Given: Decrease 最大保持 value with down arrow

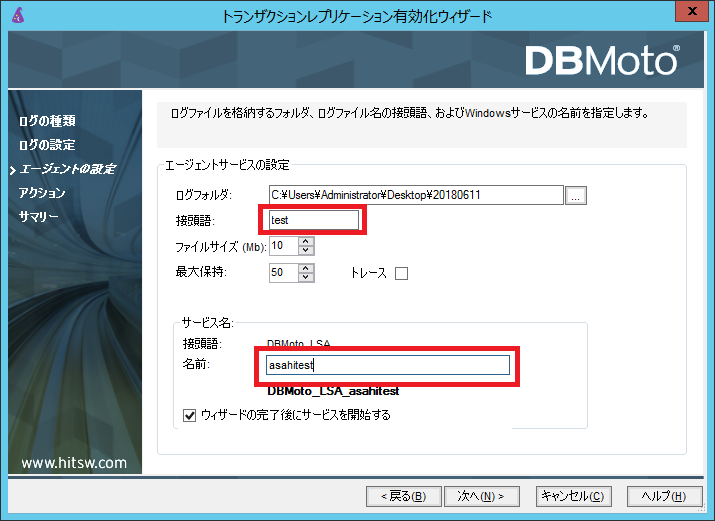Looking at the screenshot, I should pyautogui.click(x=306, y=277).
